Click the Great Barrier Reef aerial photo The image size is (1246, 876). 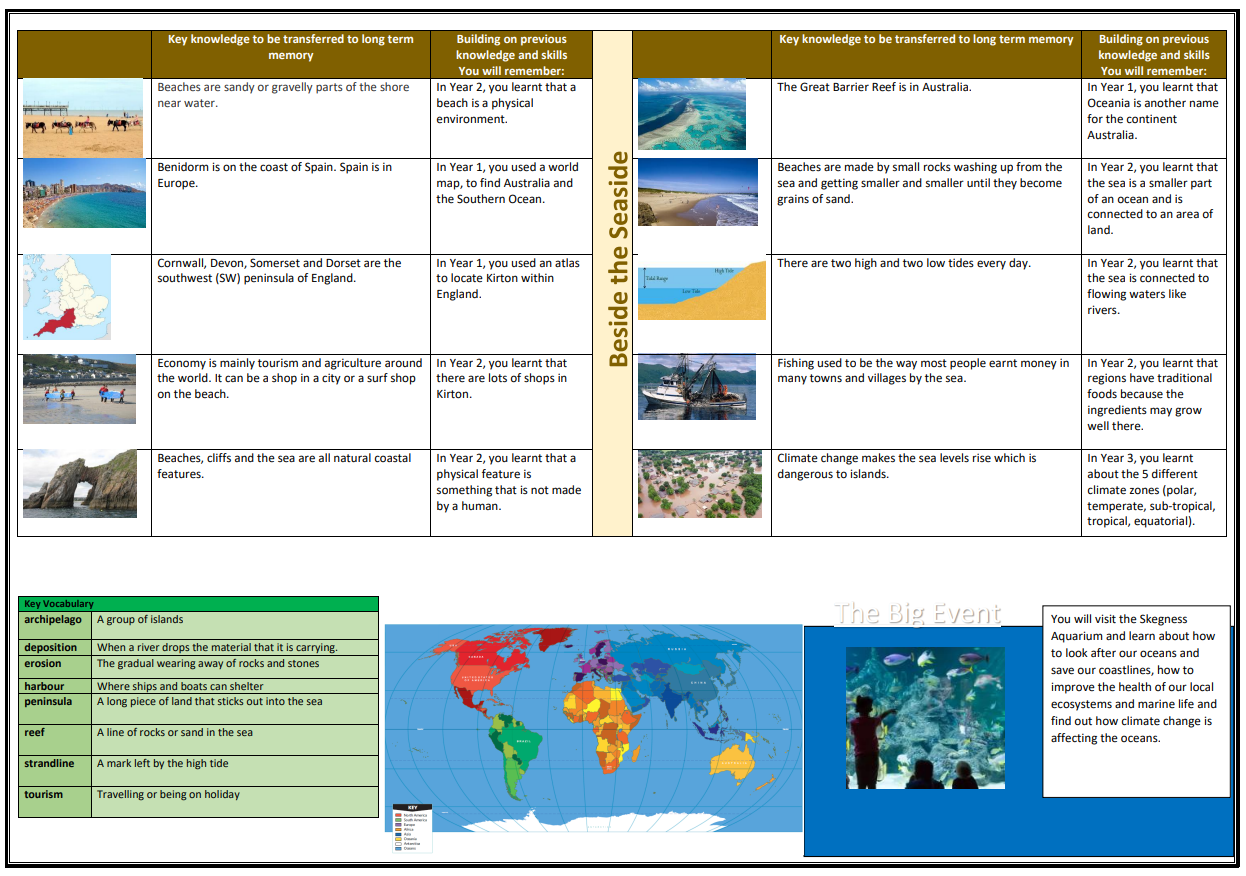[x=692, y=114]
